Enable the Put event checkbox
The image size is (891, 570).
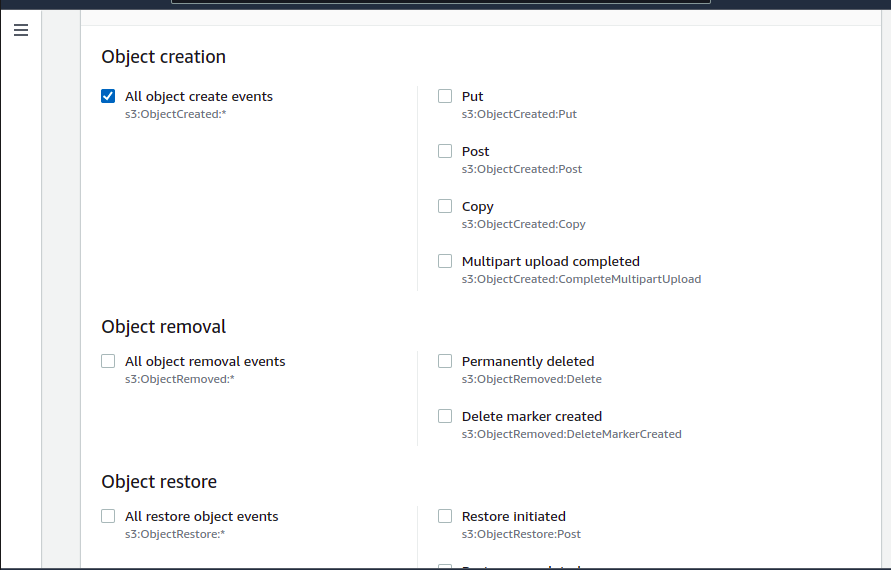point(445,96)
